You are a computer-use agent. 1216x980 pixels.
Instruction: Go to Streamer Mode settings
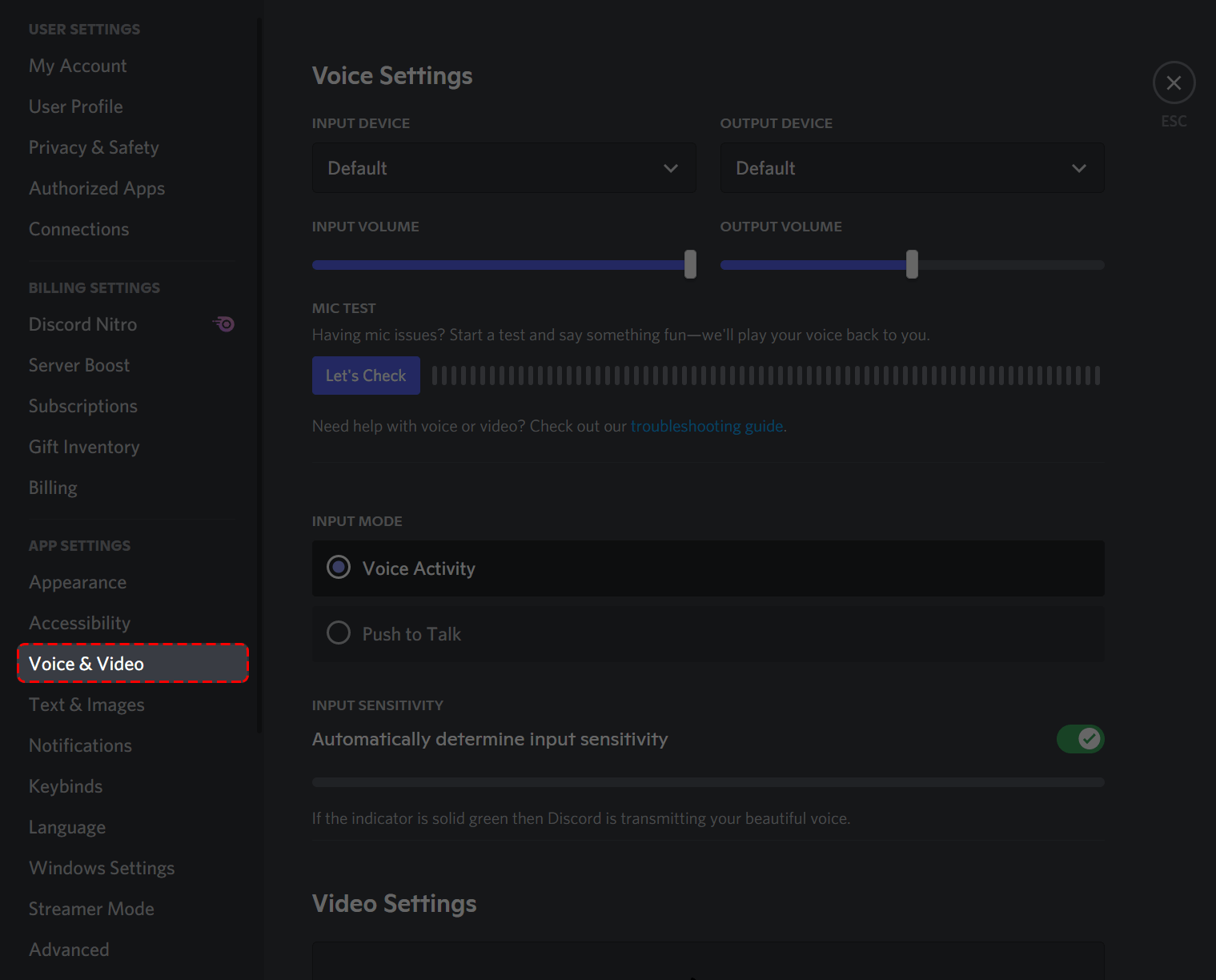pos(90,909)
